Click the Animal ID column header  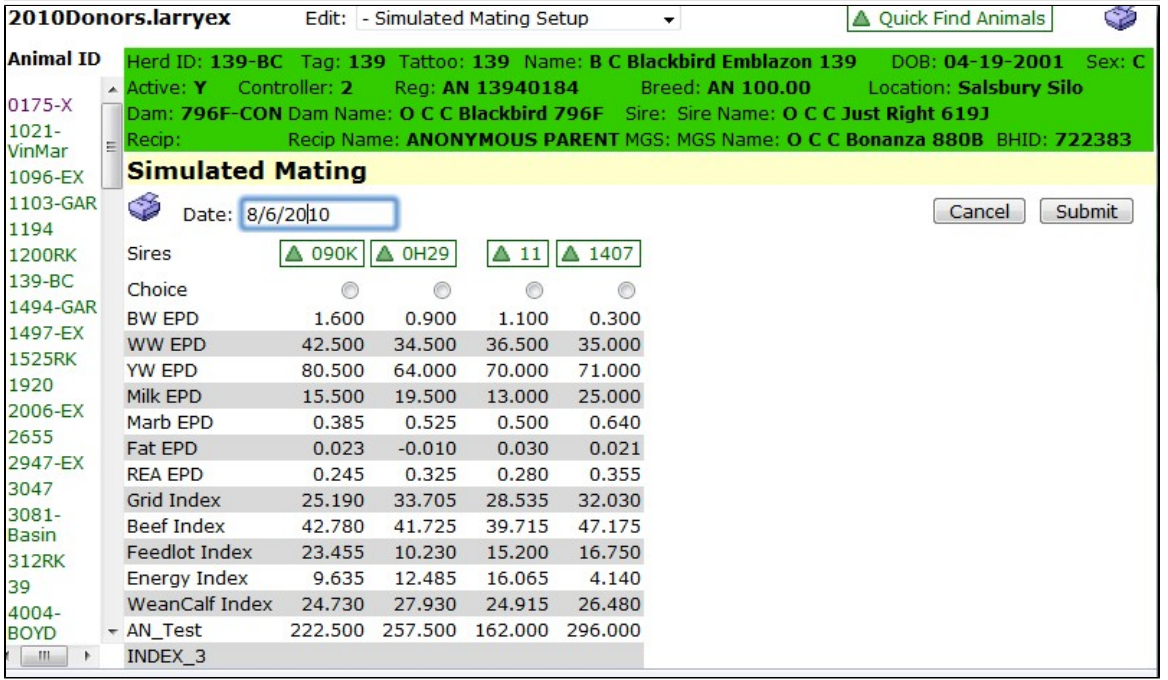click(x=54, y=59)
